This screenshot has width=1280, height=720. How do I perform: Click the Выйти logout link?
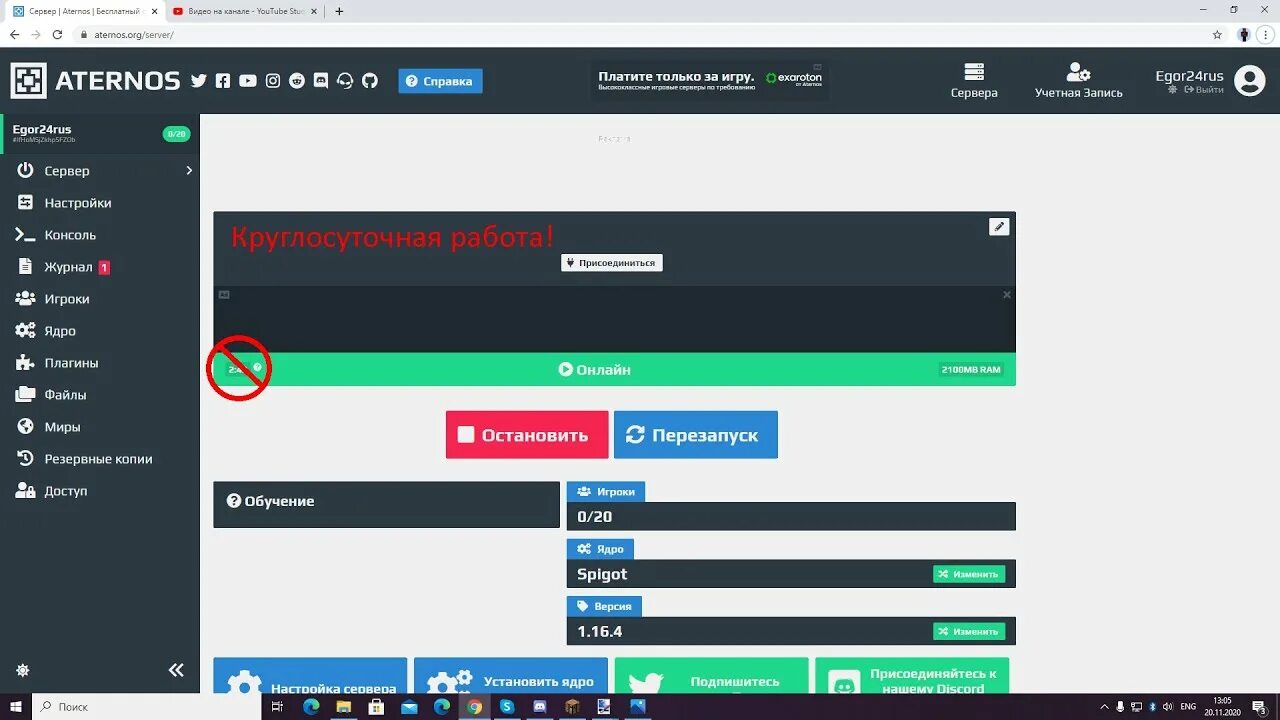1204,90
